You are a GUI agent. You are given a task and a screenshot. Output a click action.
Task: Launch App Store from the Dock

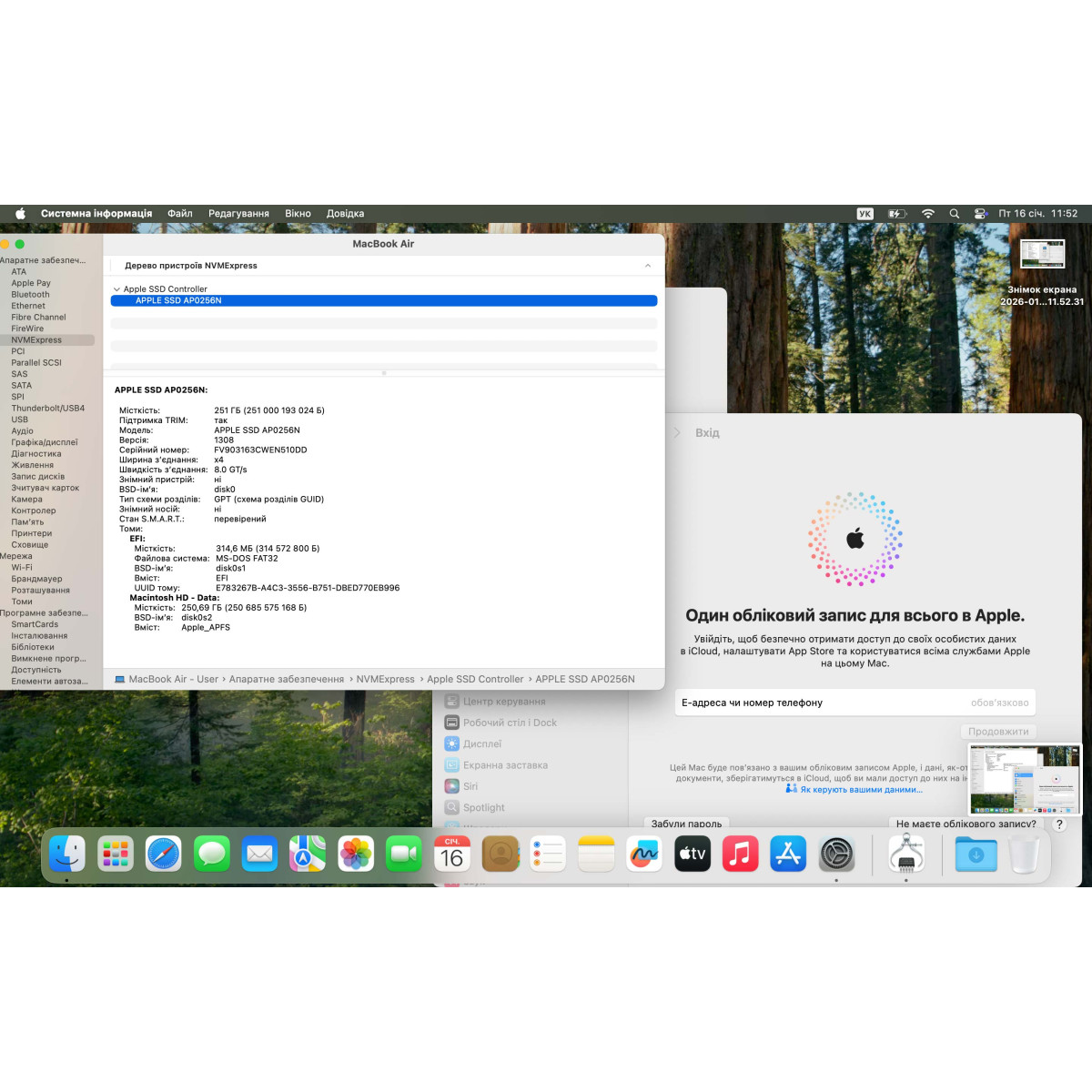tap(788, 854)
